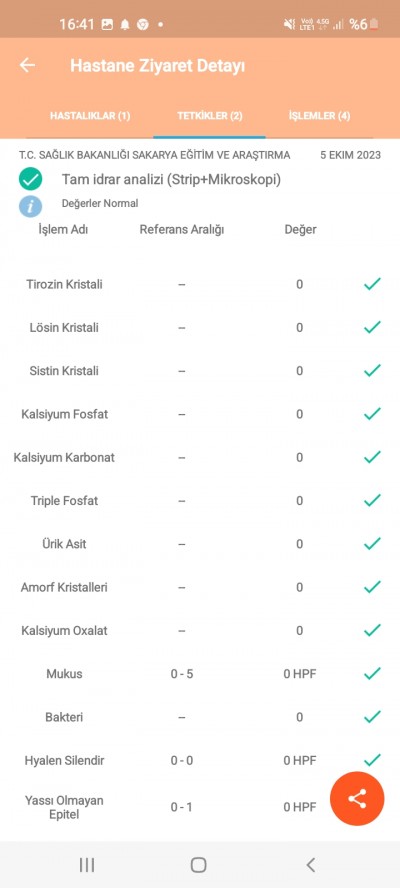This screenshot has width=400, height=888.
Task: Tap the back arrow in the header
Action: (27, 65)
